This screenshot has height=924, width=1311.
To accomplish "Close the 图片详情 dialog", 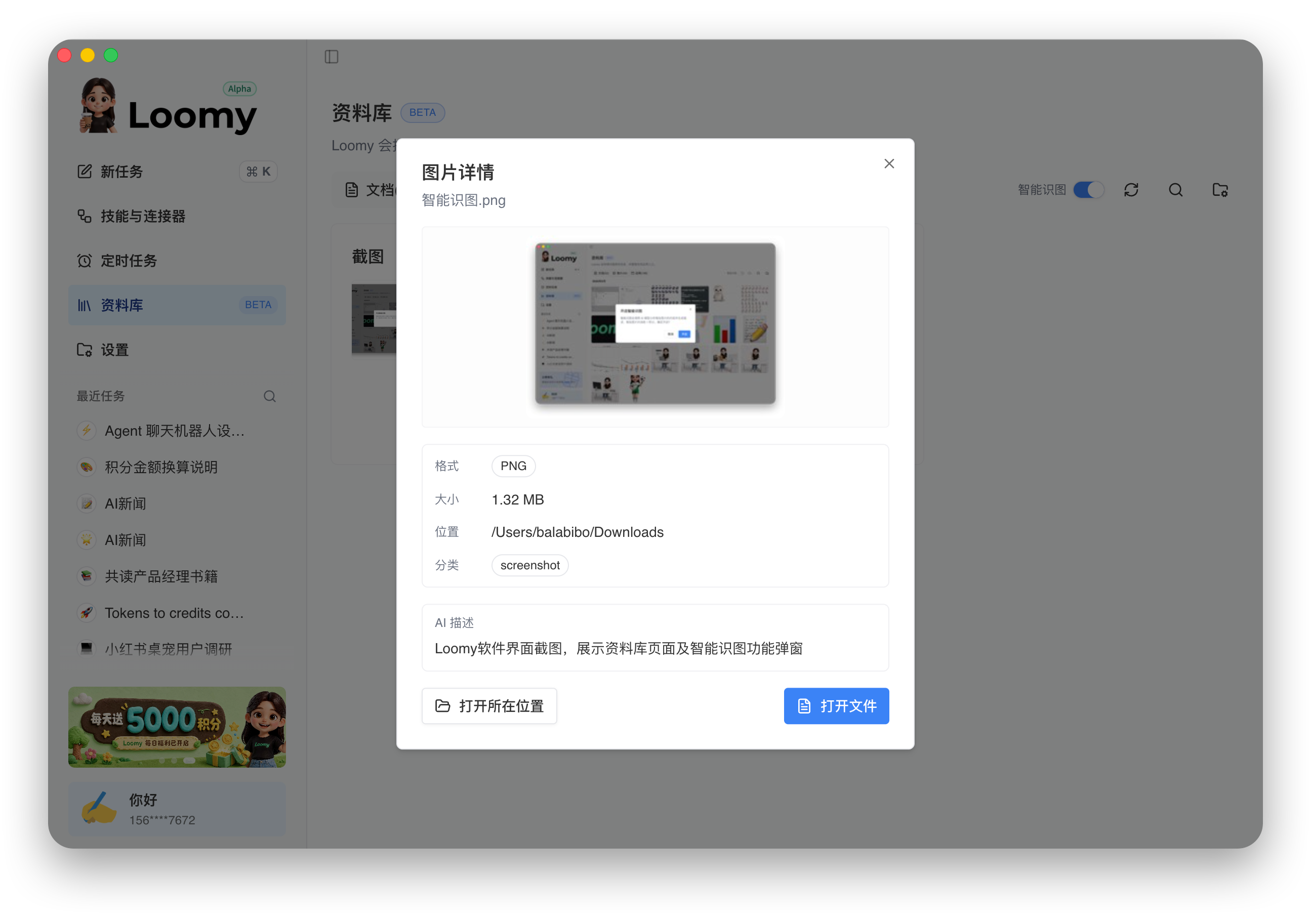I will (889, 164).
